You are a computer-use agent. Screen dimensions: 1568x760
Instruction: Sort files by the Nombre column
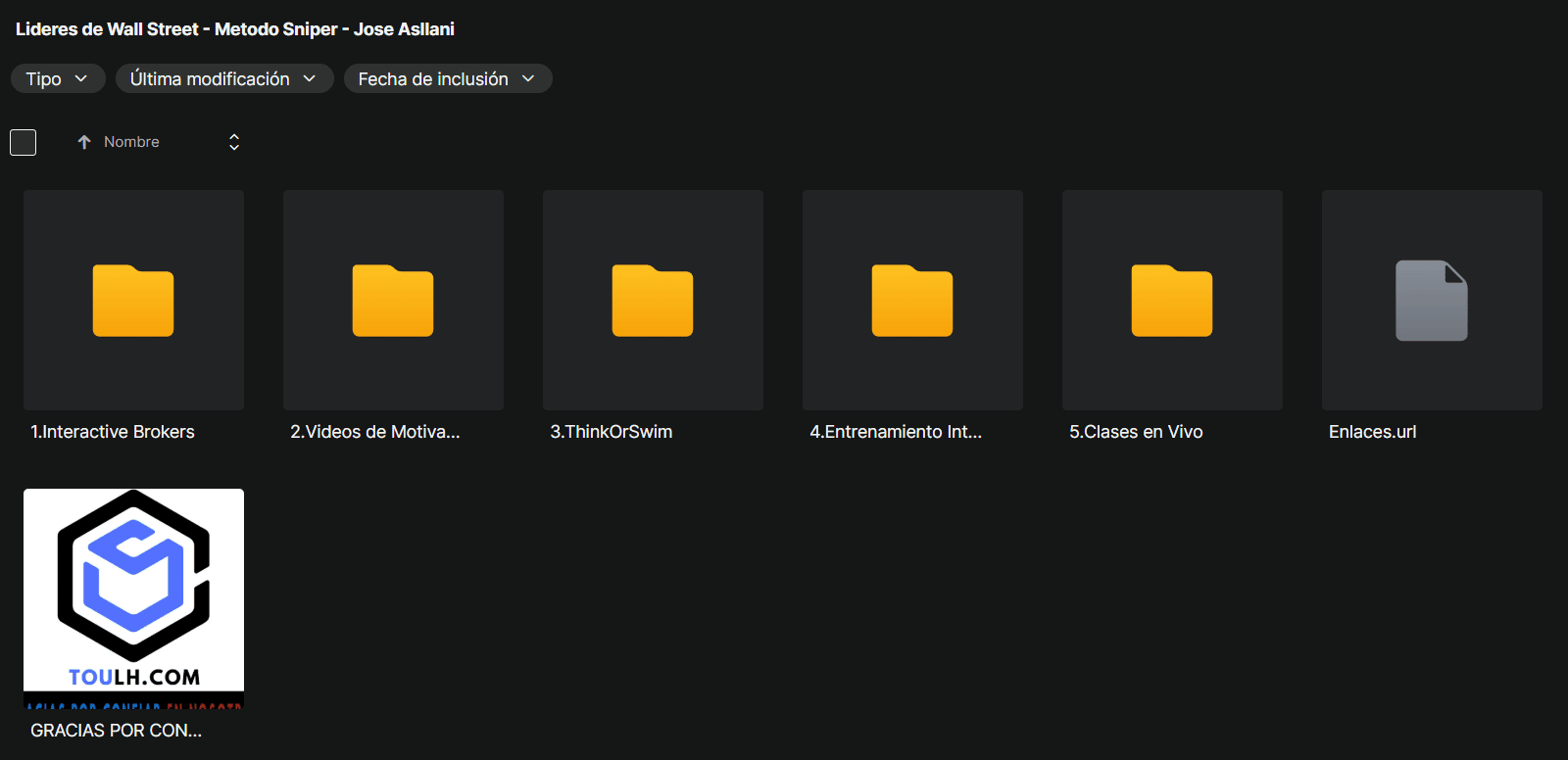tap(131, 142)
